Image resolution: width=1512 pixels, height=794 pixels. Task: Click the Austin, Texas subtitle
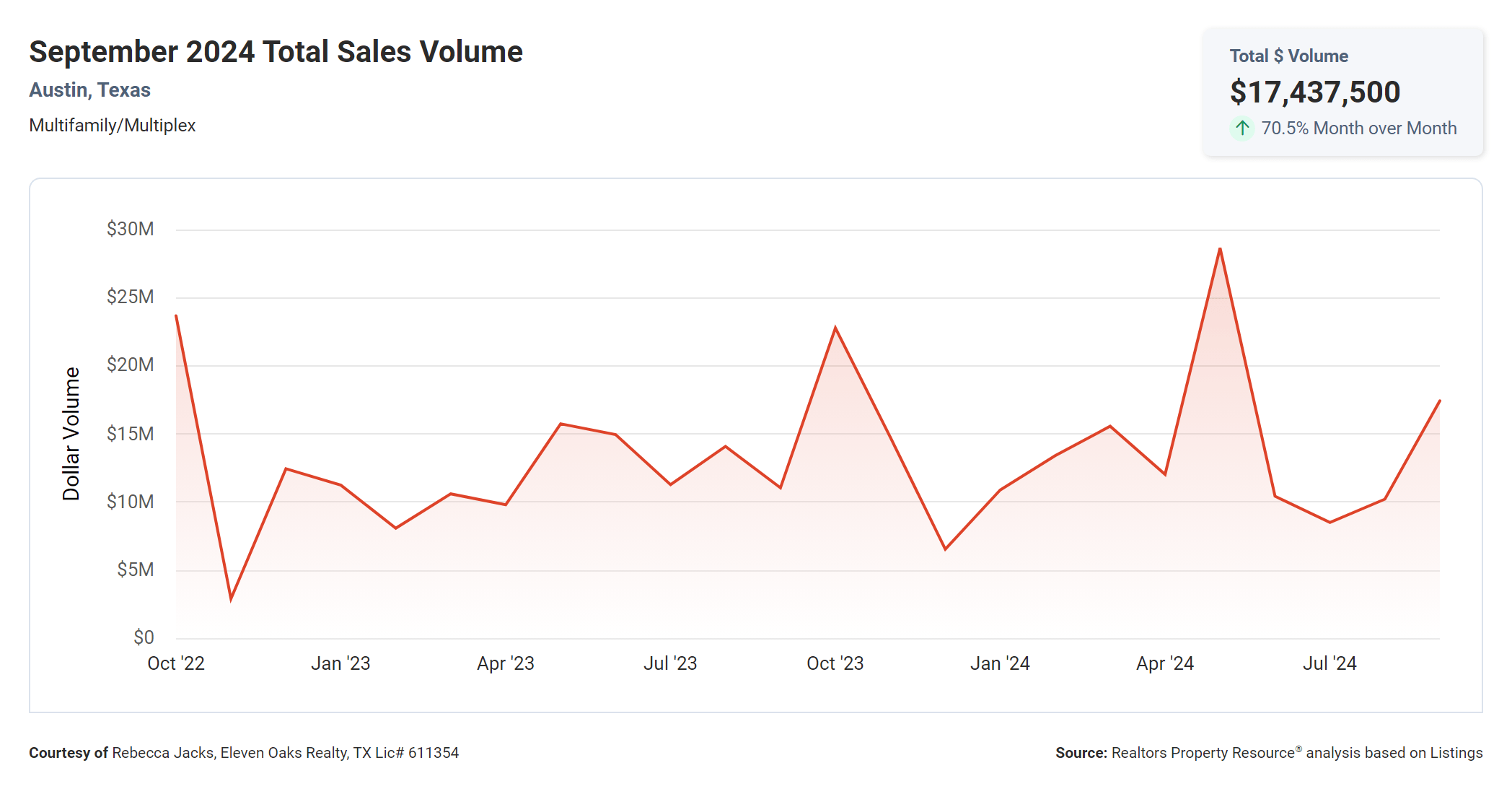pyautogui.click(x=89, y=90)
